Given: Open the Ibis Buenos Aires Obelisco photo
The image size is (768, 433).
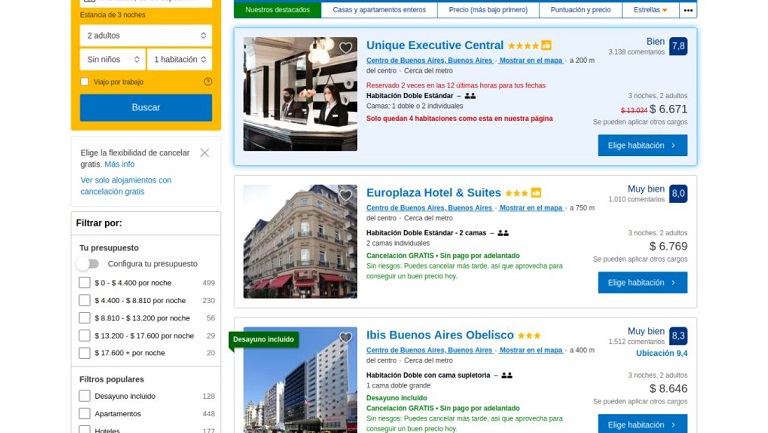Looking at the screenshot, I should click(300, 380).
